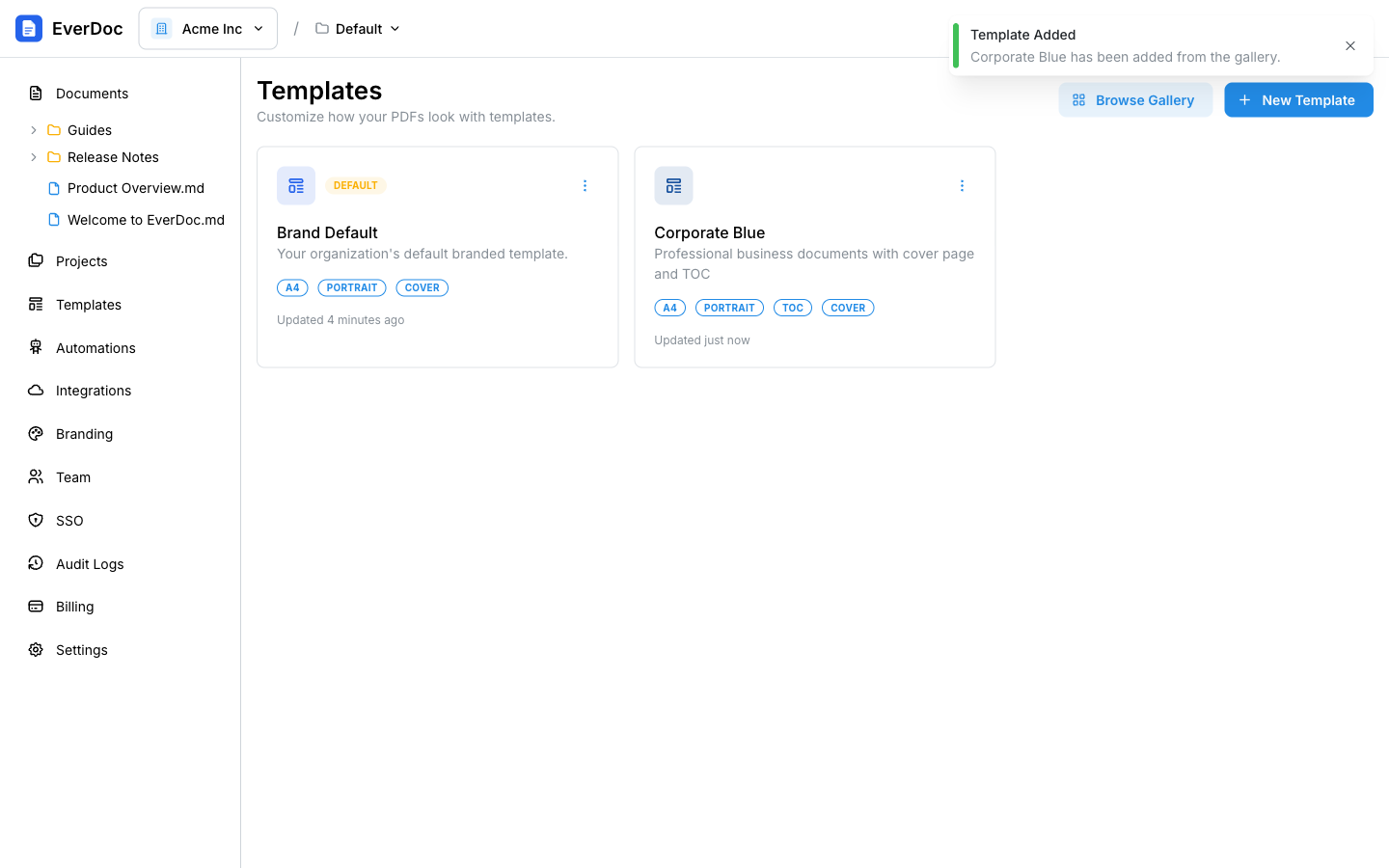The height and width of the screenshot is (868, 1389).
Task: Open Documents in the sidebar
Action: coord(92,94)
